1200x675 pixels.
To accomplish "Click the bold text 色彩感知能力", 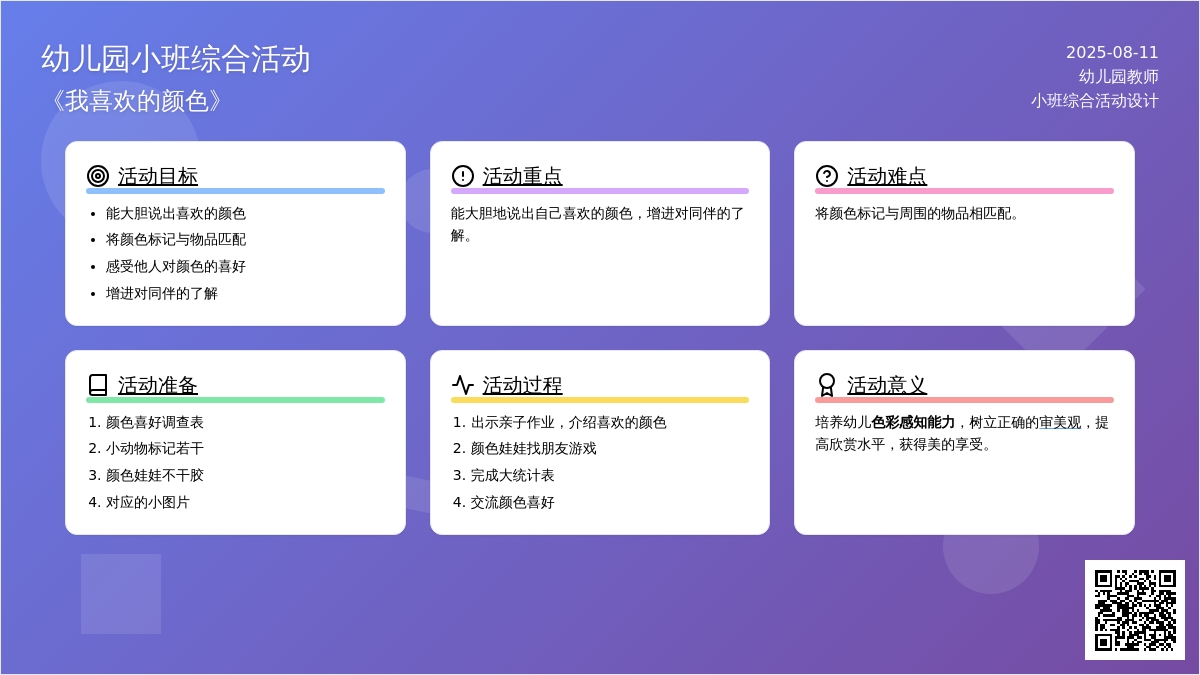I will (x=913, y=422).
